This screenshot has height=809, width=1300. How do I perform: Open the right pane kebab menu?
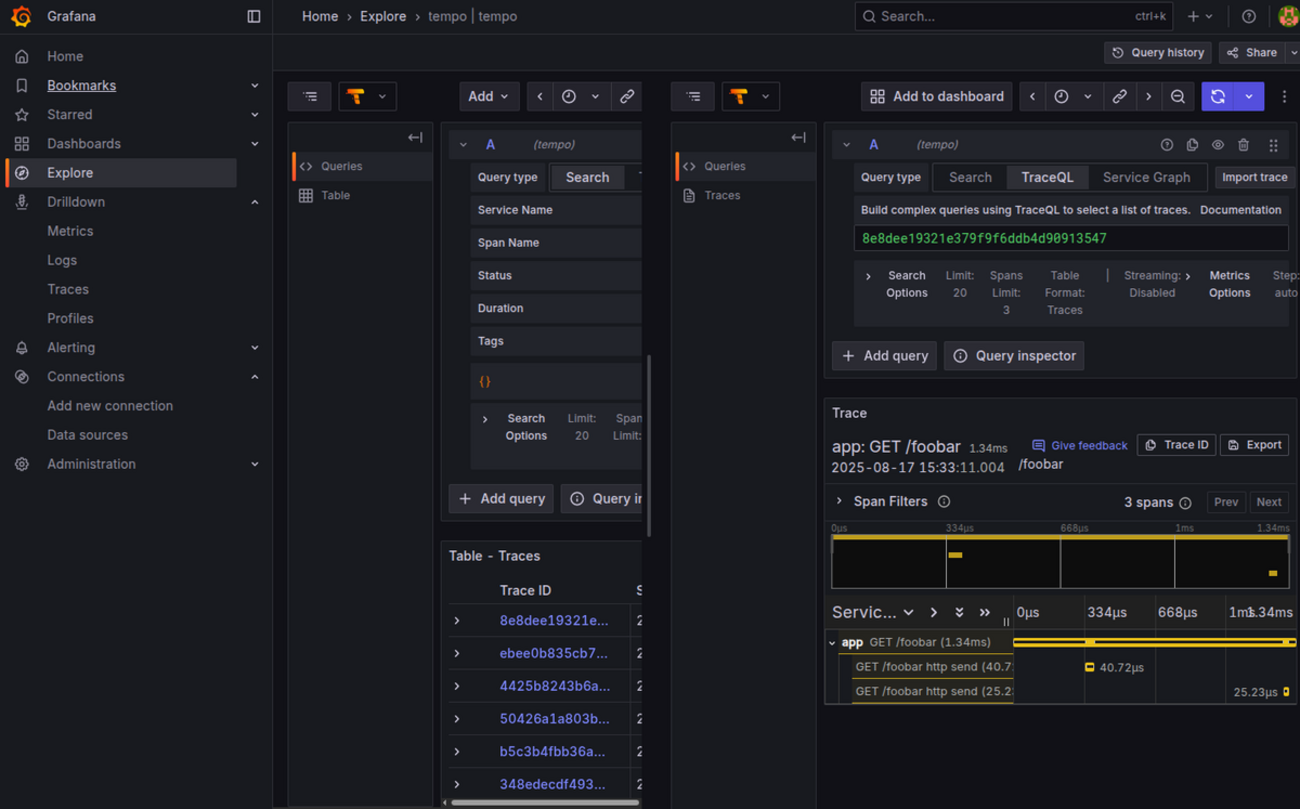[x=1285, y=96]
